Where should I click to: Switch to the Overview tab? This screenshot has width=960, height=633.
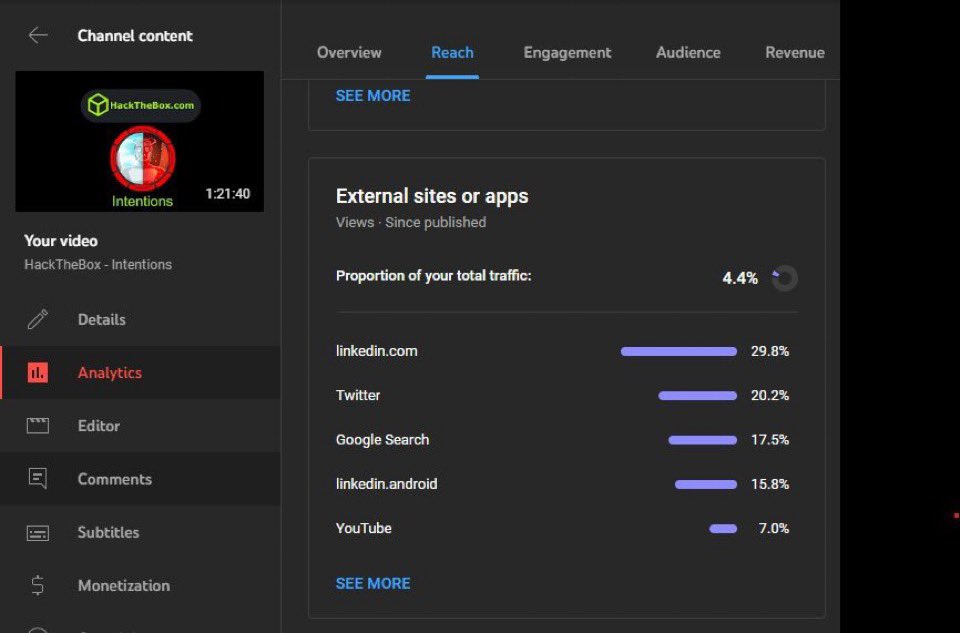(x=349, y=53)
